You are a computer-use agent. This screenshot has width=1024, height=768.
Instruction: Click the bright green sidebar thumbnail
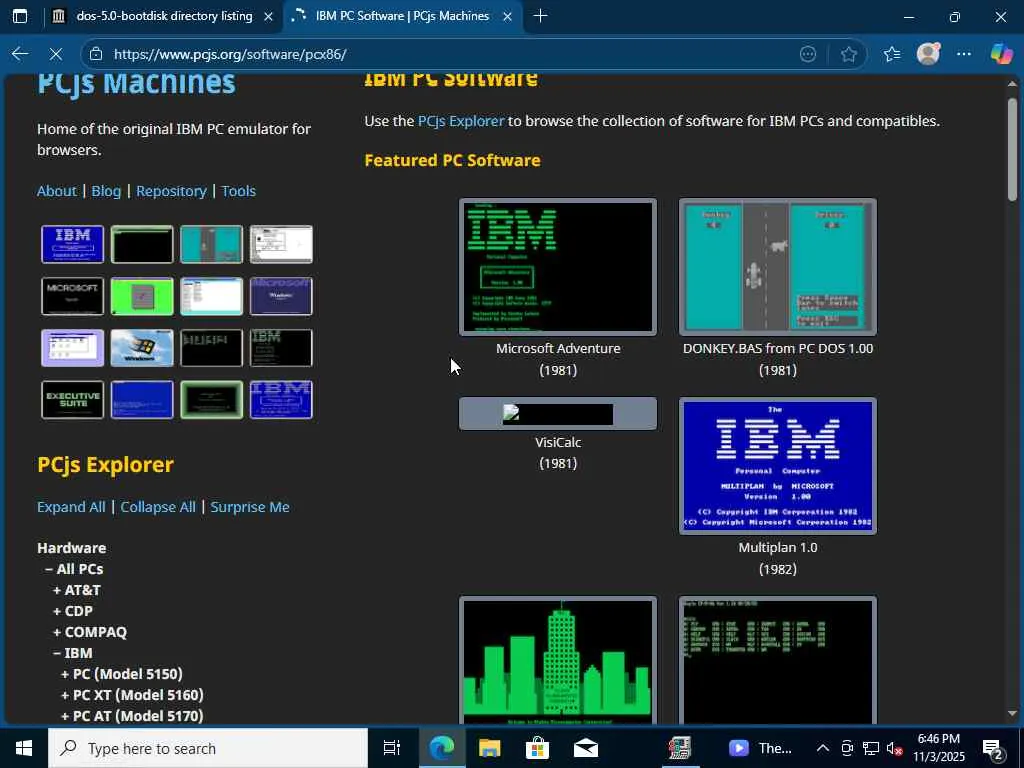pyautogui.click(x=142, y=296)
